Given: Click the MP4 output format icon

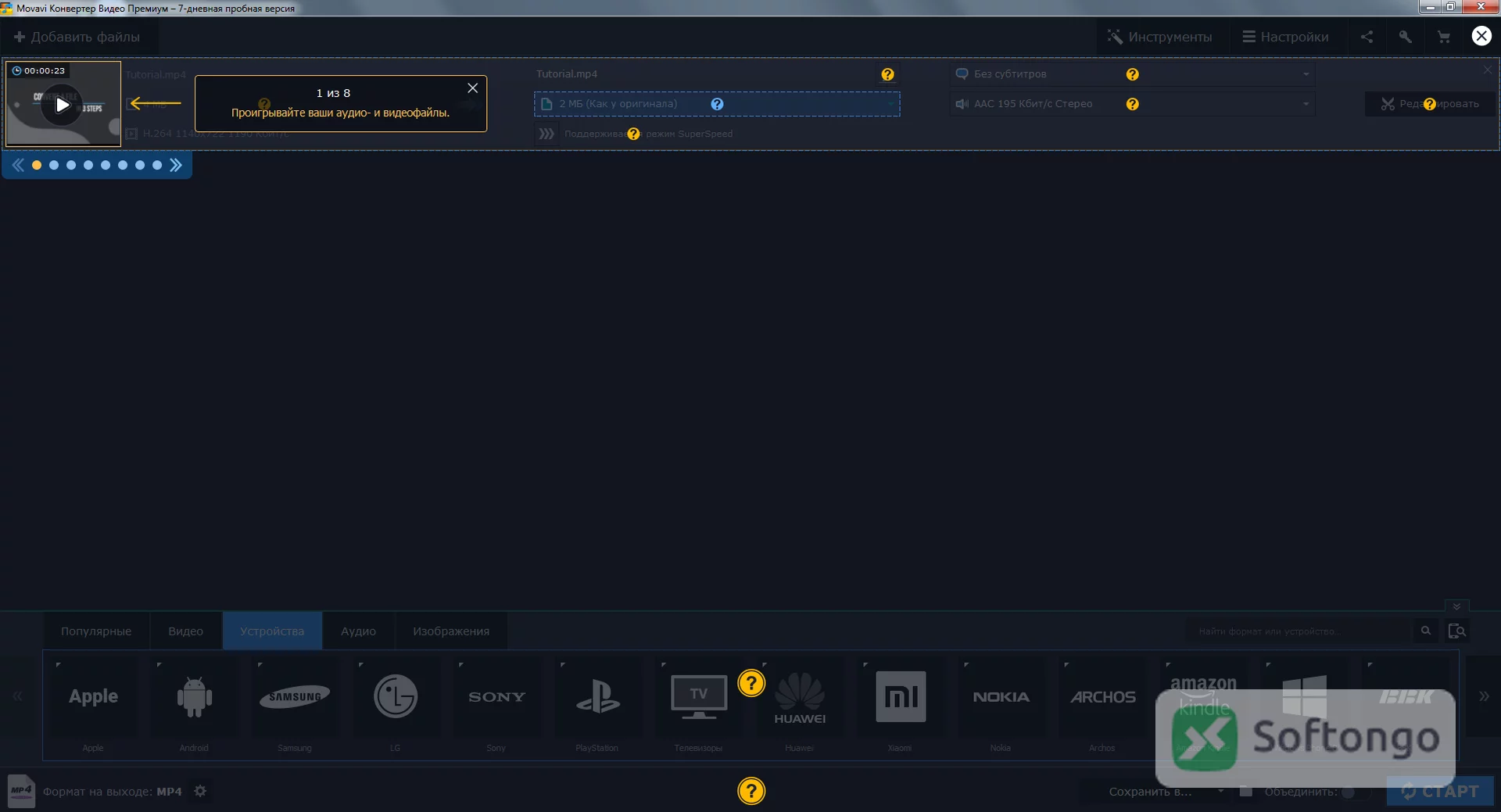Looking at the screenshot, I should pos(21,791).
